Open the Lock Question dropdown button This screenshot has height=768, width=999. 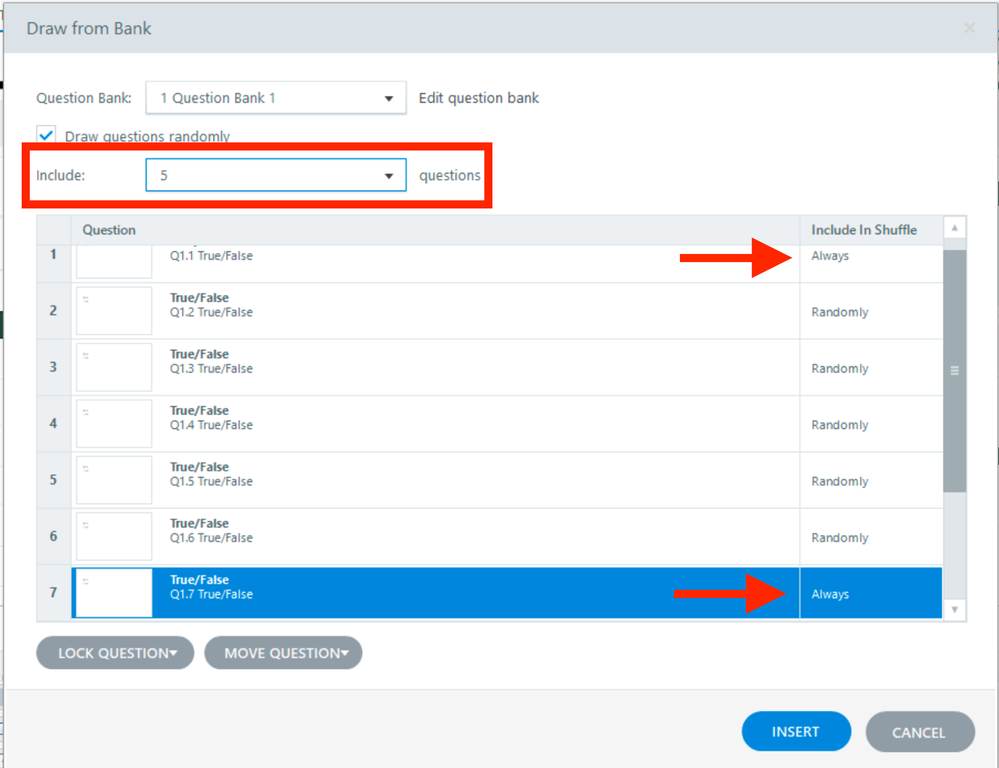pyautogui.click(x=116, y=653)
